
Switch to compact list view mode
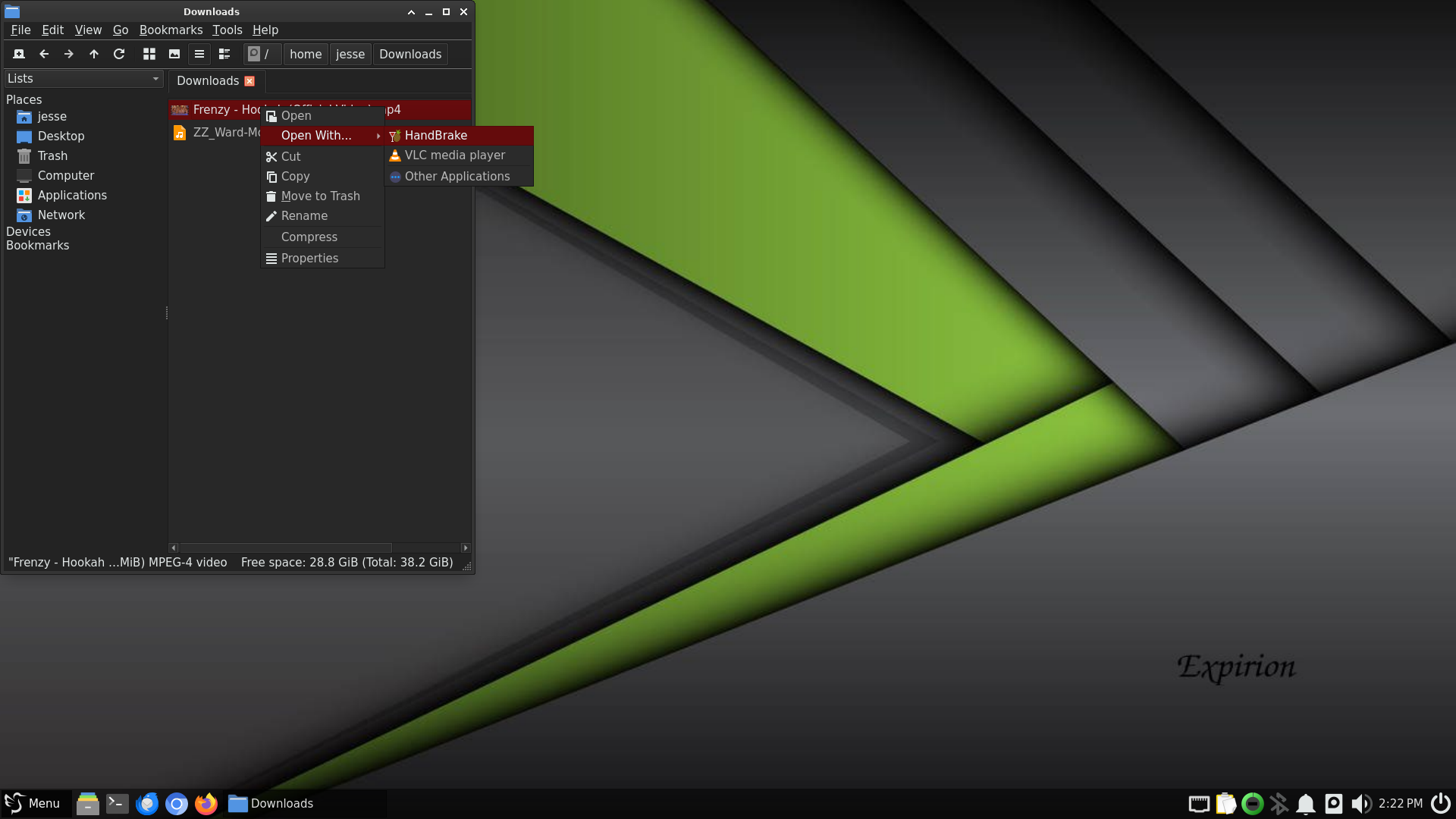pyautogui.click(x=199, y=54)
